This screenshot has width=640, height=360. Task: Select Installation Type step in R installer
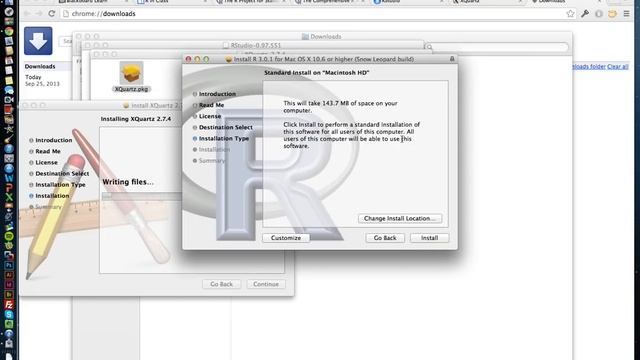224,138
